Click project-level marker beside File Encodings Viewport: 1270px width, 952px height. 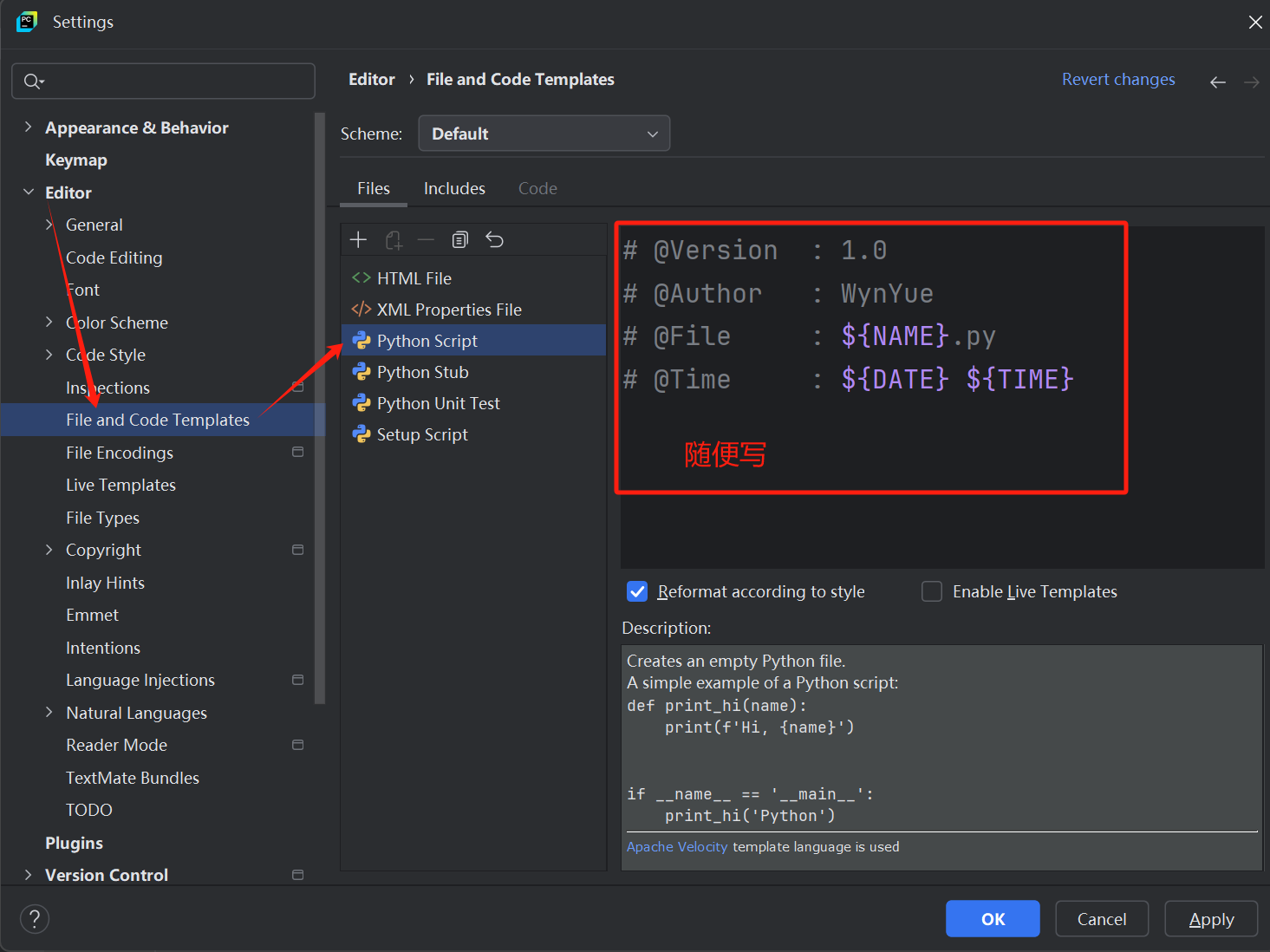click(x=298, y=453)
